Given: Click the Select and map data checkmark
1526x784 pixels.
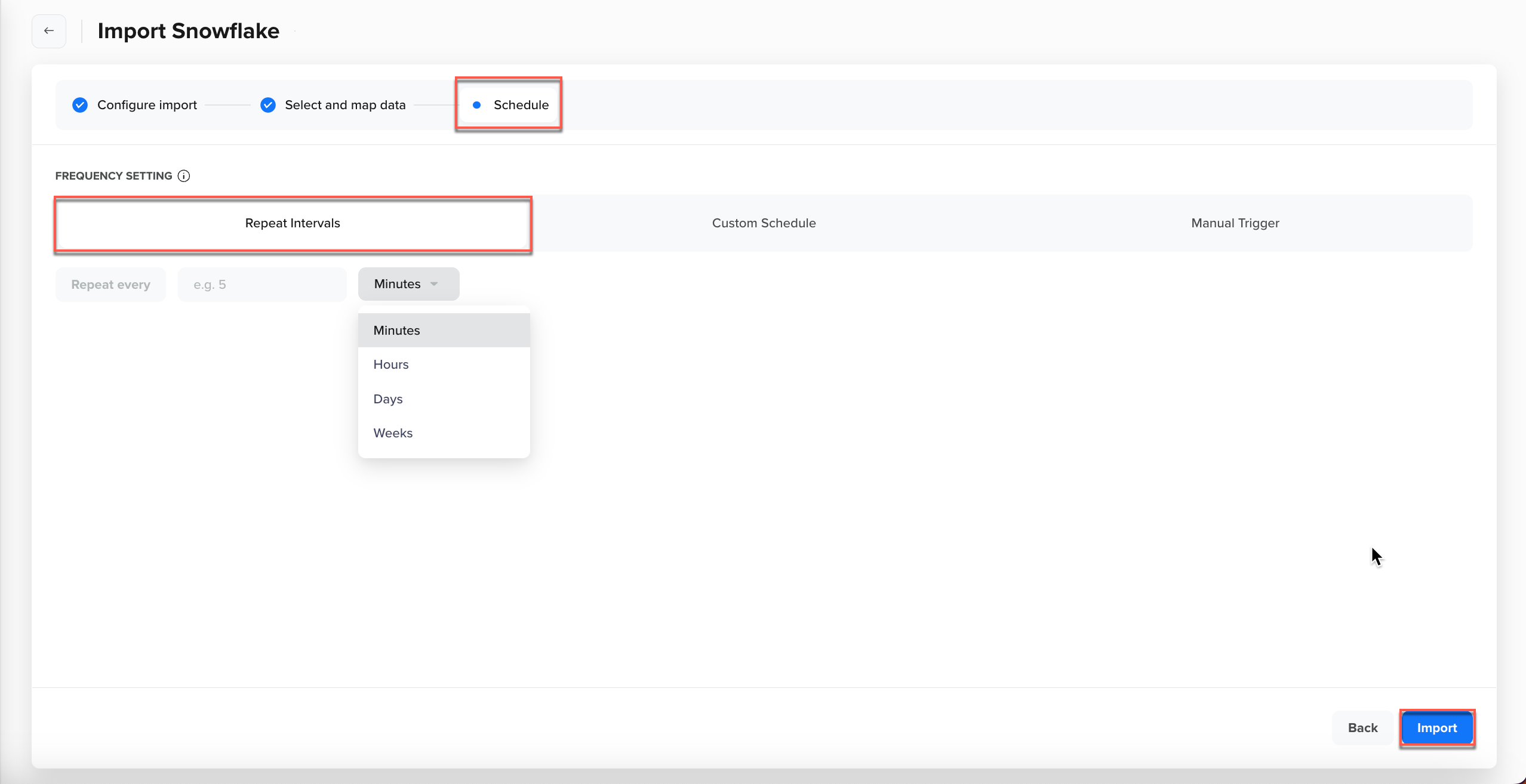Looking at the screenshot, I should click(x=268, y=105).
